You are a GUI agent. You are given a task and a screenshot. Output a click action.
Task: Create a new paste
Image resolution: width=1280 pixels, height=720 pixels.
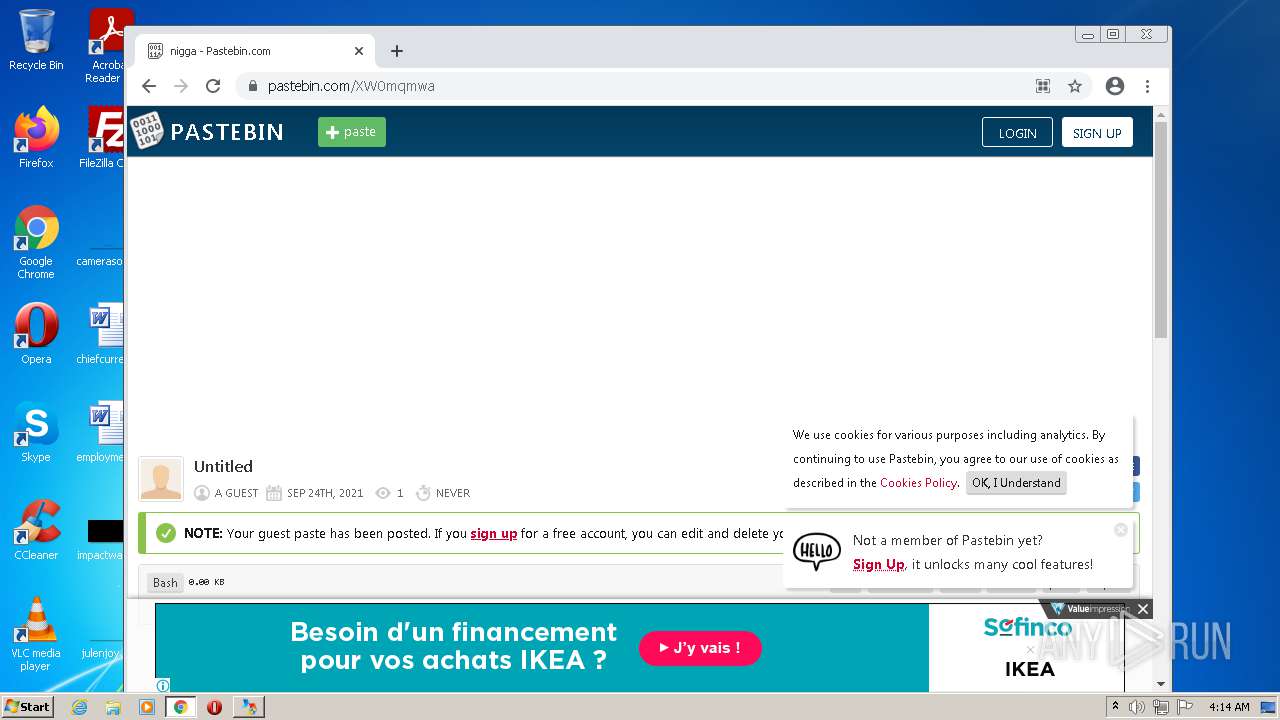[352, 132]
